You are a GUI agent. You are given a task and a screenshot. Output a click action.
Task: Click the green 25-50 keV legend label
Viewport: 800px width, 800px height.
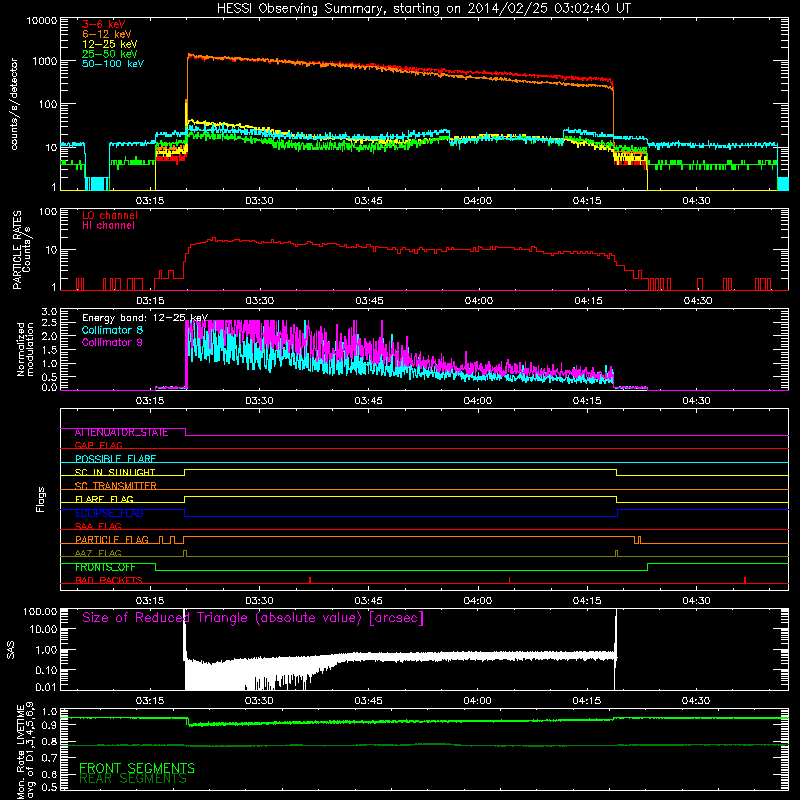(110, 54)
